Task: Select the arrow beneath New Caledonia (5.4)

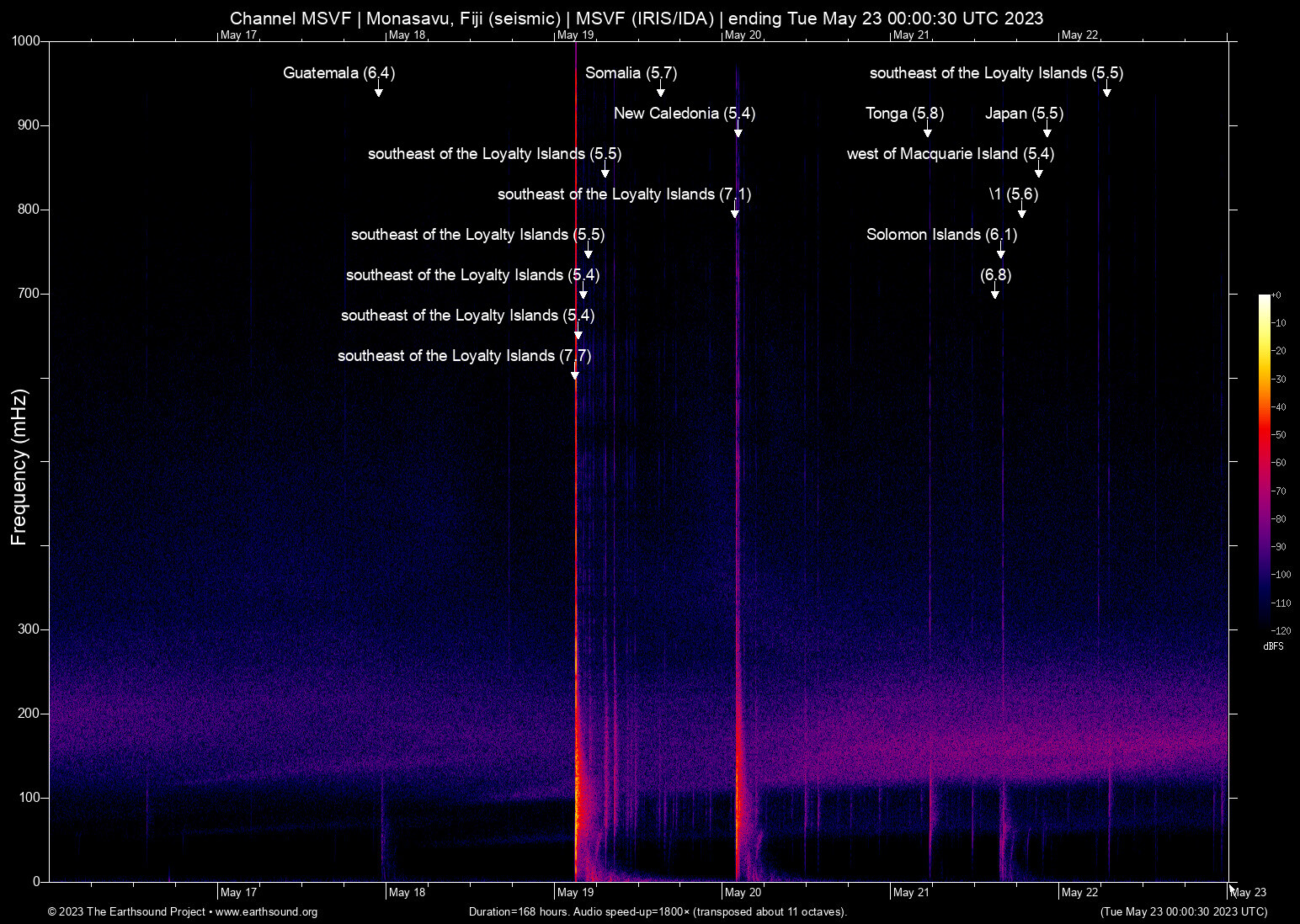Action: (x=738, y=131)
